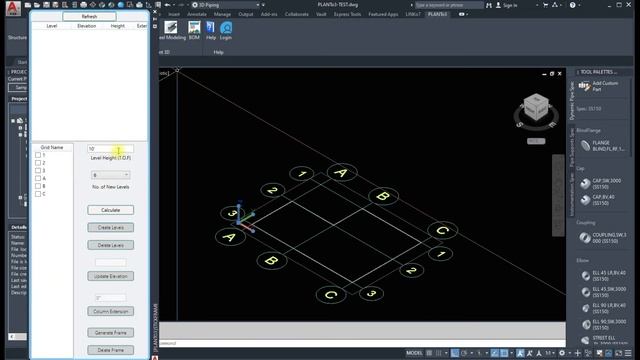Click the Help question mark icon in title bar
This screenshot has width=640, height=360.
(572, 5)
